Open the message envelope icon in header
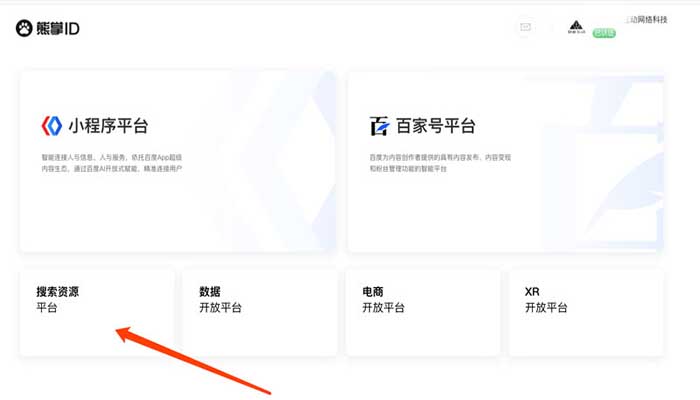This screenshot has width=700, height=400. tap(525, 27)
